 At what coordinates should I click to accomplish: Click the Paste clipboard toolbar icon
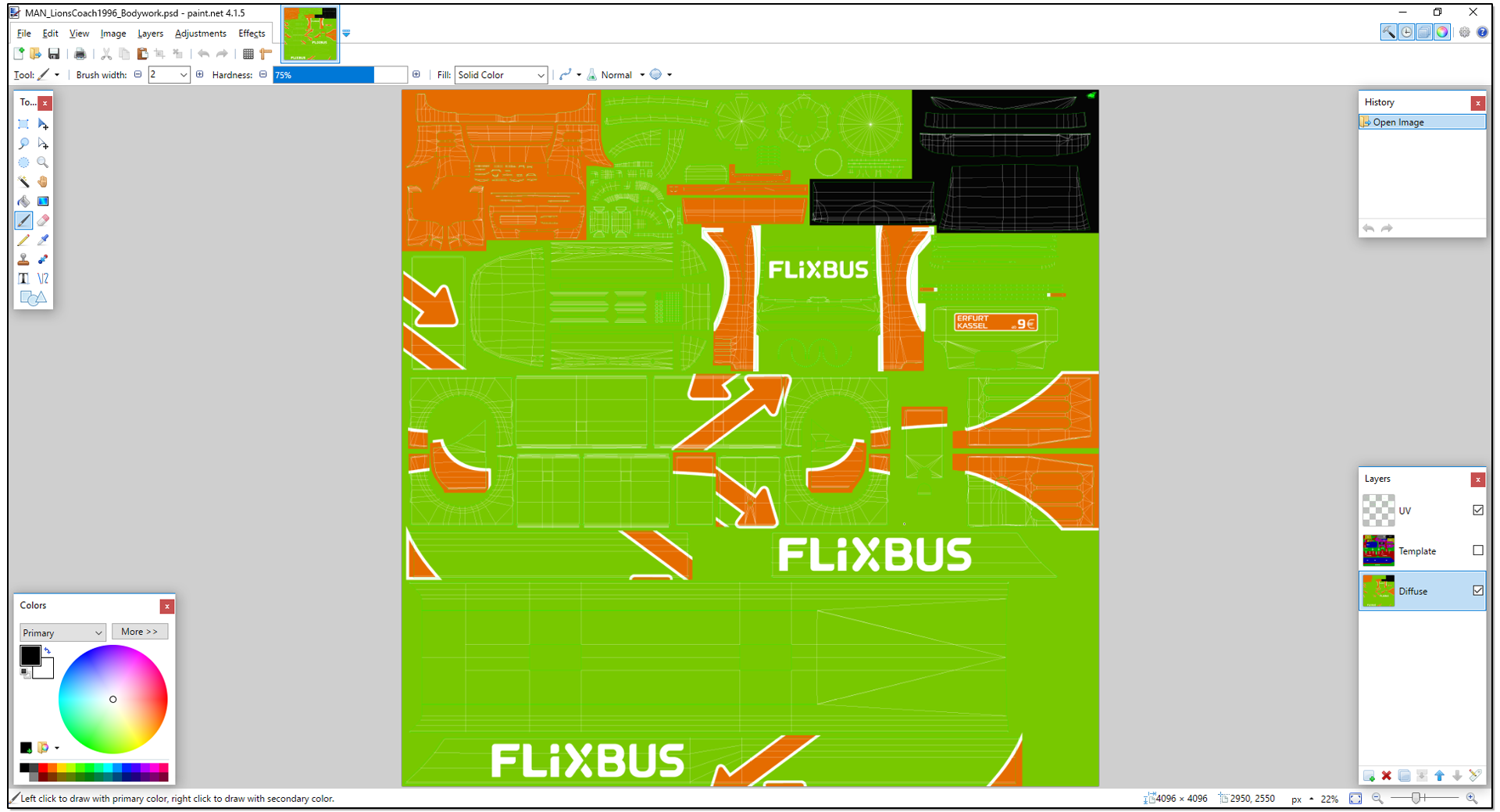142,54
